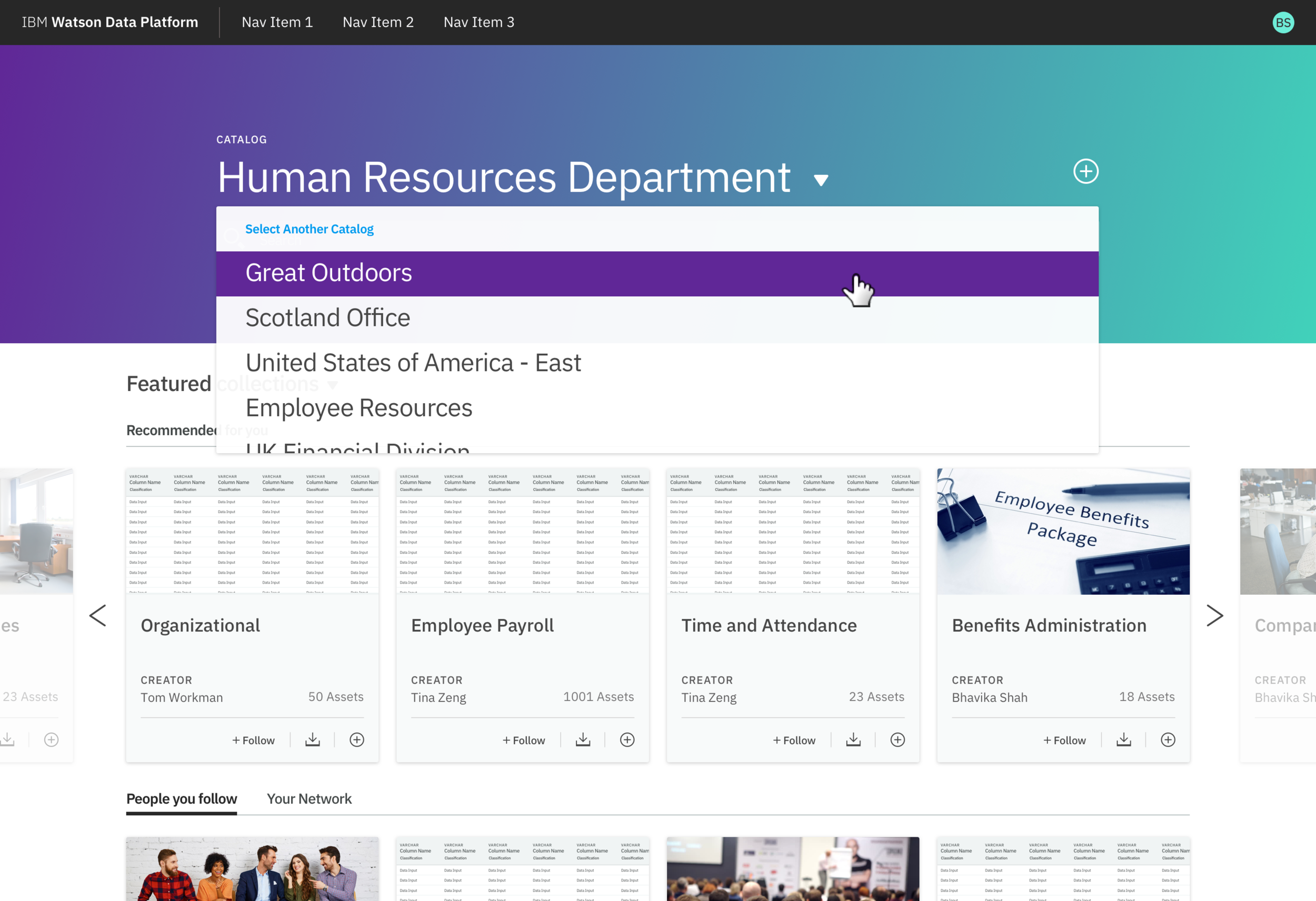Choose United States of America - East
Image resolution: width=1316 pixels, height=901 pixels.
657,363
